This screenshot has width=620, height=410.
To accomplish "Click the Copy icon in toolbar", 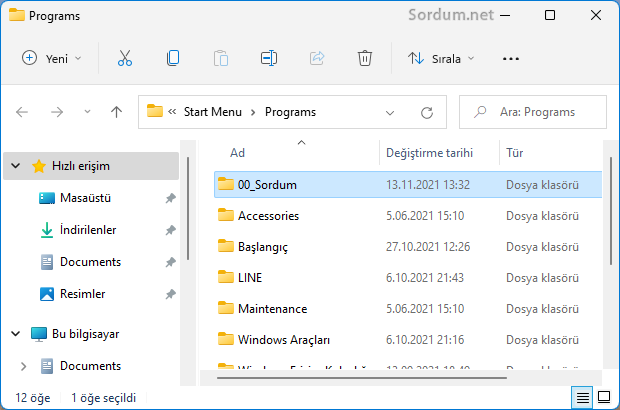I will (173, 59).
